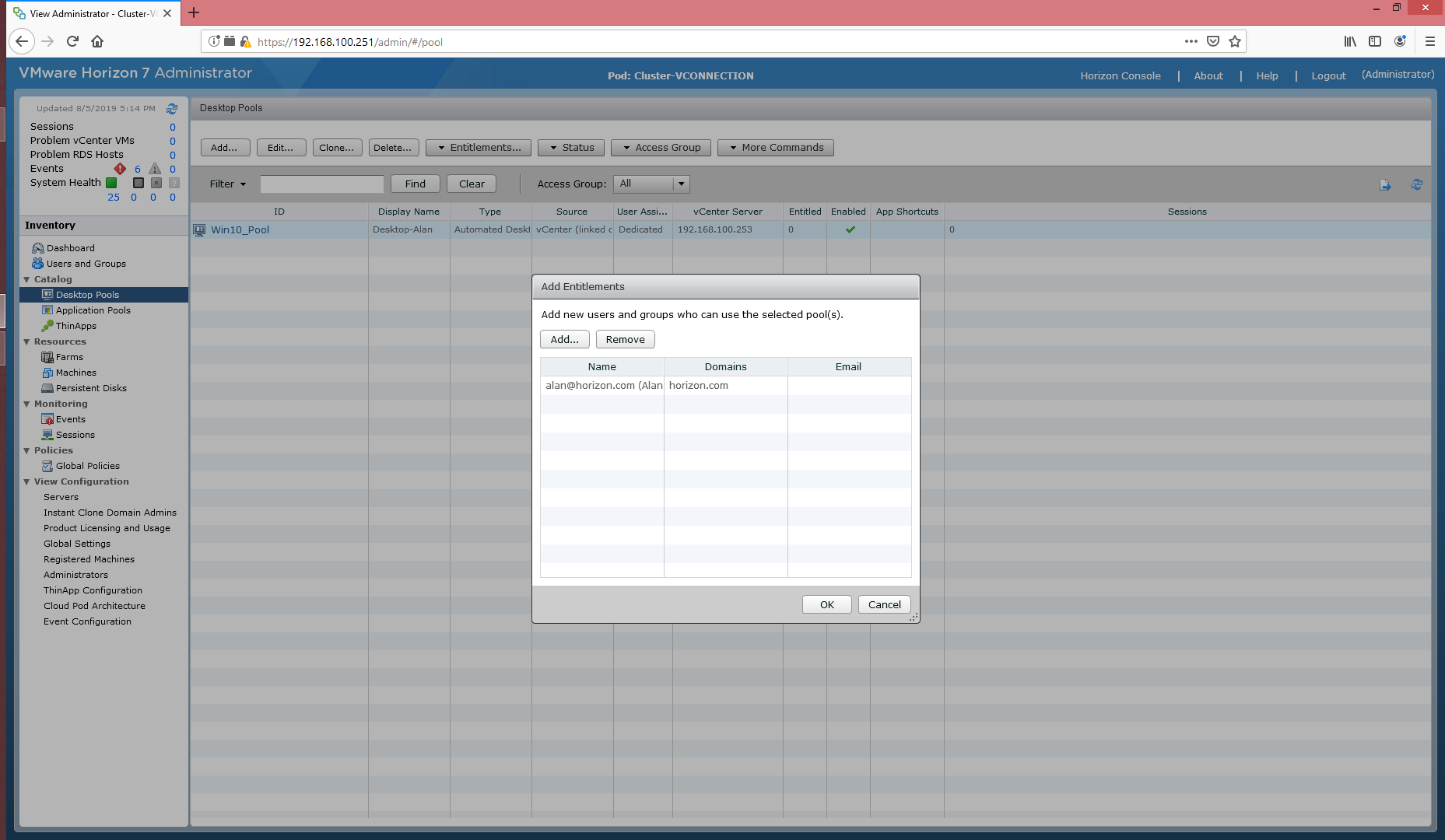Viewport: 1445px width, 840px height.
Task: Collapse the Catalog tree section
Action: (27, 279)
